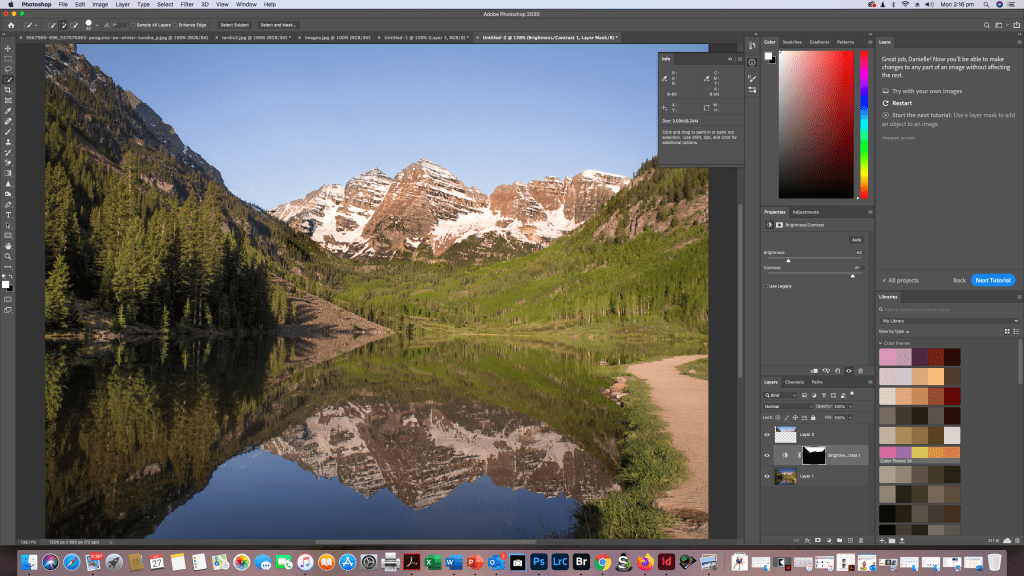
Task: Click the Brightness slider handle
Action: (788, 260)
